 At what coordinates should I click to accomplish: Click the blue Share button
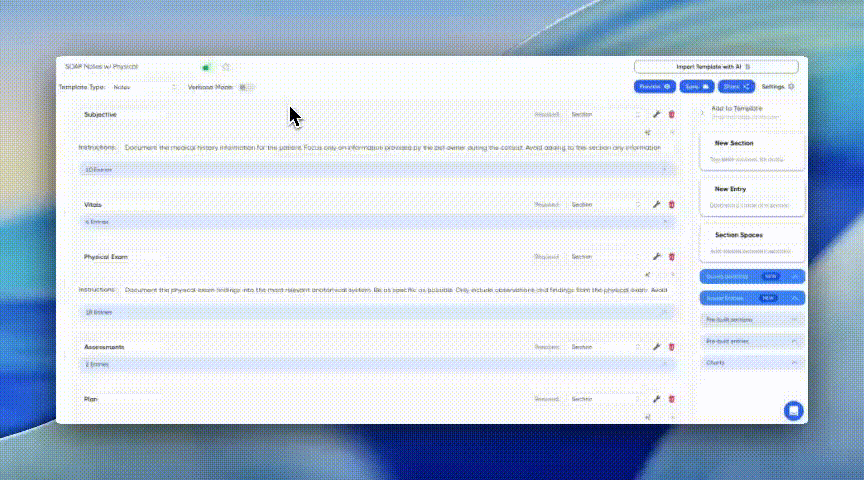736,87
